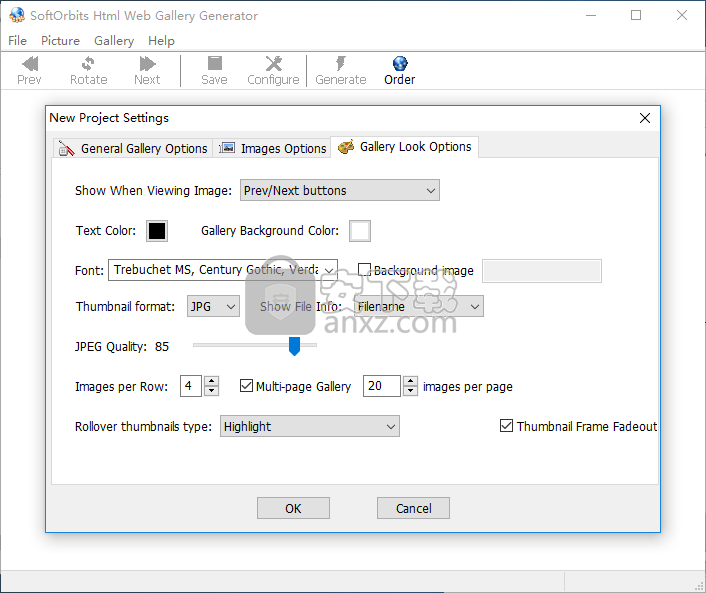Click the background image path field
Viewport: 706px width, 593px height.
click(542, 271)
